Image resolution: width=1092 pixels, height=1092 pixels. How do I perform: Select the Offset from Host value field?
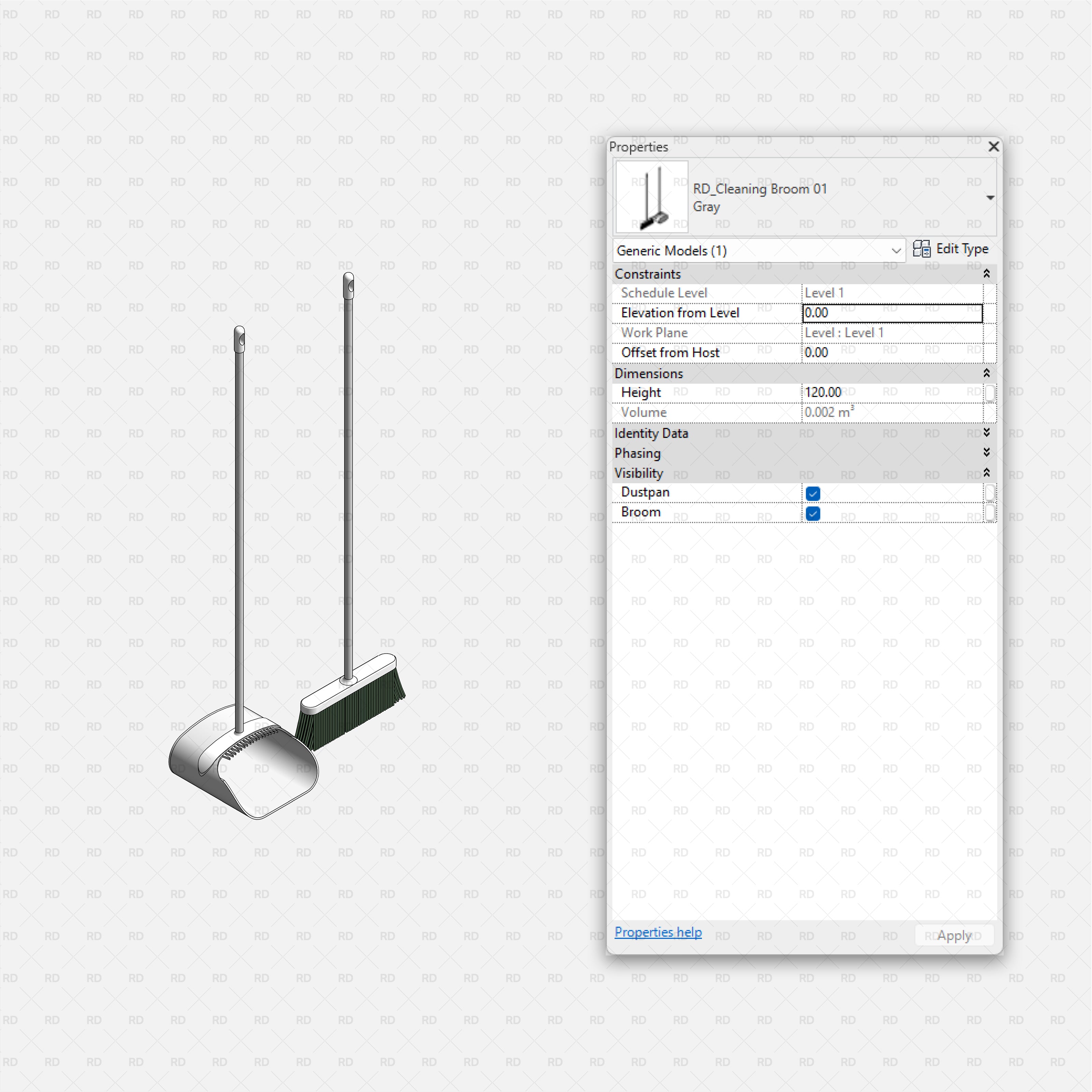pyautogui.click(x=892, y=352)
